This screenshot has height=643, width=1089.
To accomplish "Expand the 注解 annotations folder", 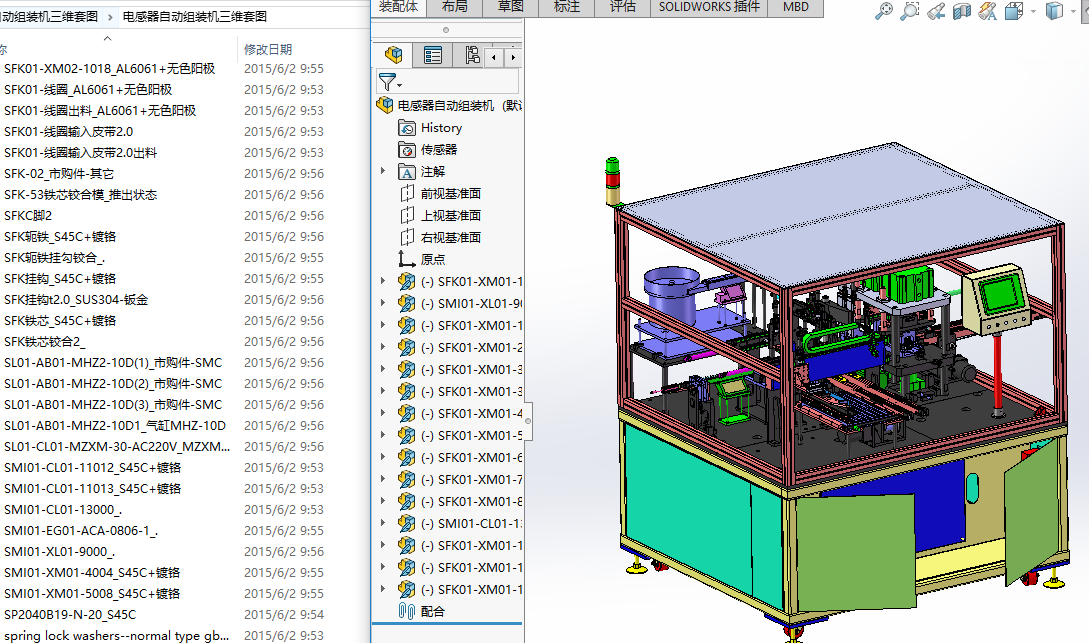I will point(383,172).
